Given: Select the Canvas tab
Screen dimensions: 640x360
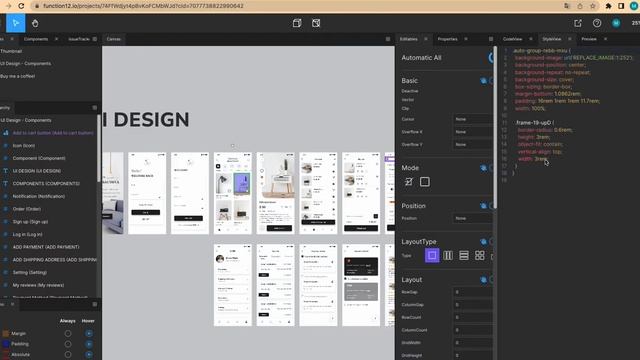Looking at the screenshot, I should [x=113, y=39].
